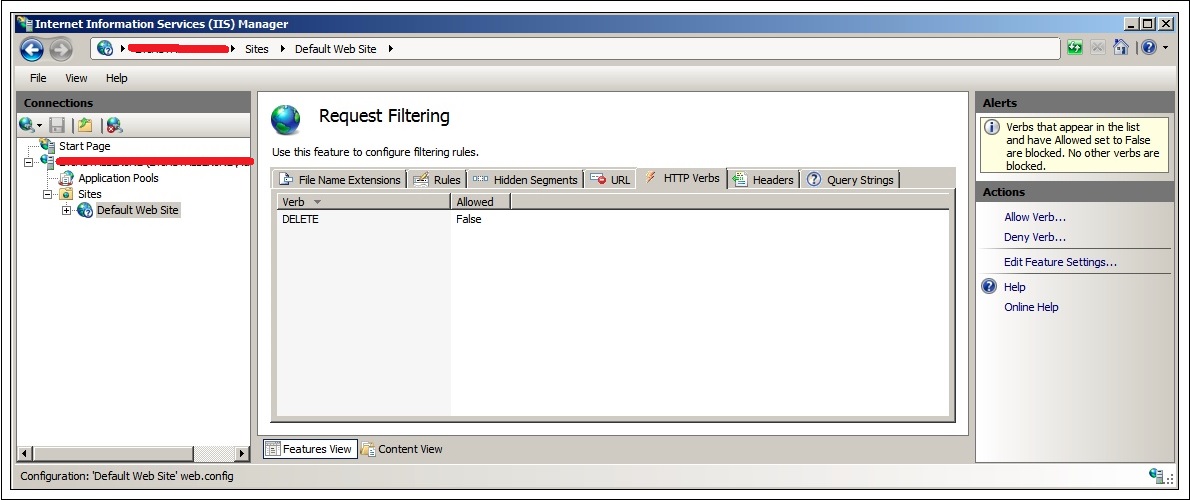Go to the home page icon
The height and width of the screenshot is (500, 1190).
tap(1121, 48)
